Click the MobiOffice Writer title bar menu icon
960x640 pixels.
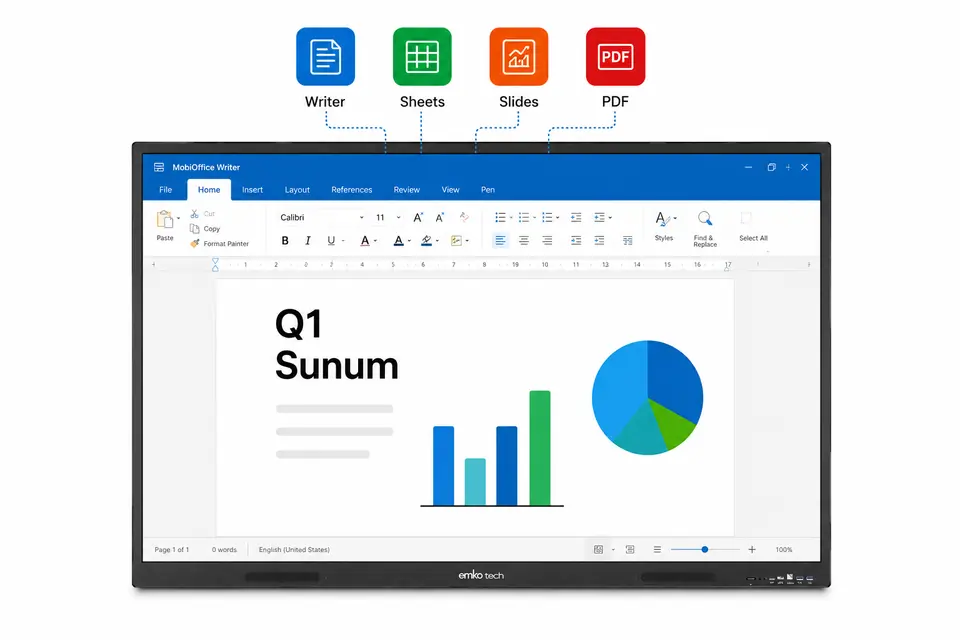point(159,167)
